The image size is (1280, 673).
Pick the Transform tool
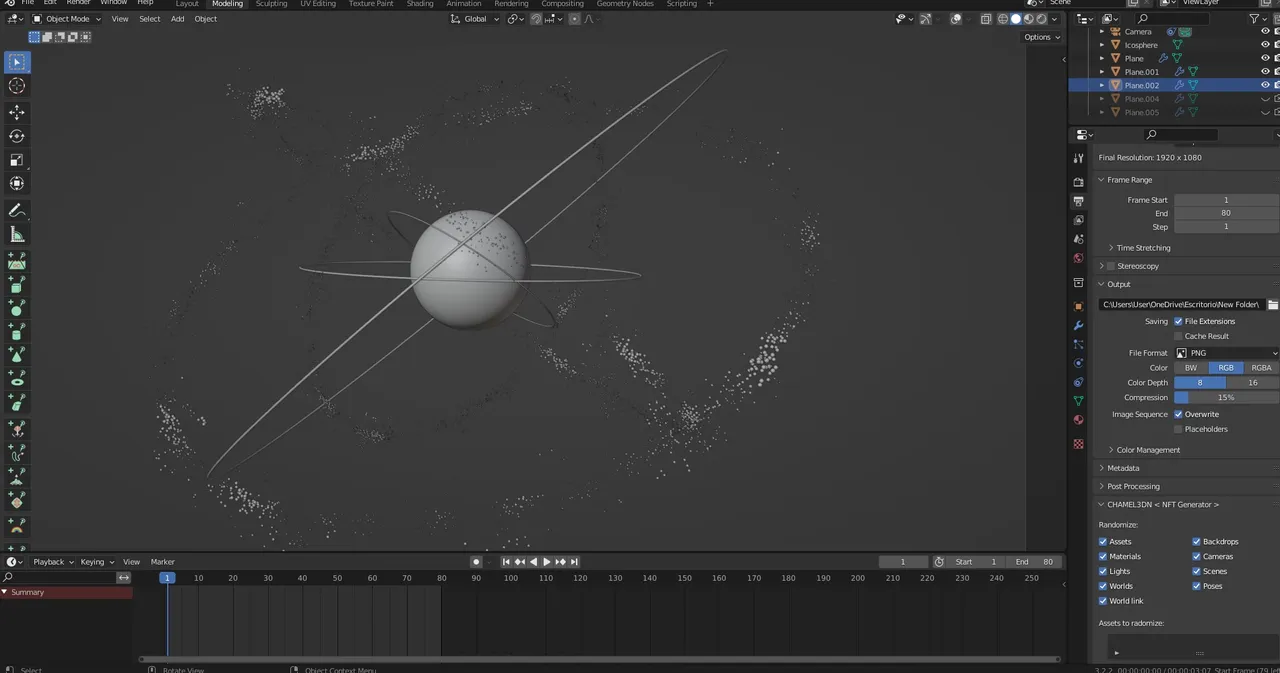point(17,183)
